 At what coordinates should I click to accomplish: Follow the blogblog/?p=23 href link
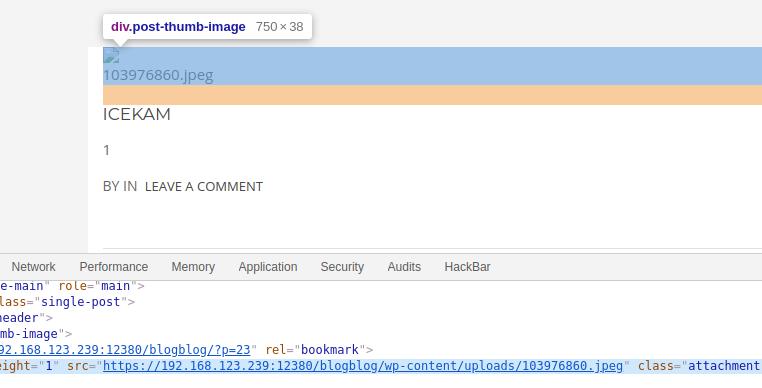click(125, 350)
